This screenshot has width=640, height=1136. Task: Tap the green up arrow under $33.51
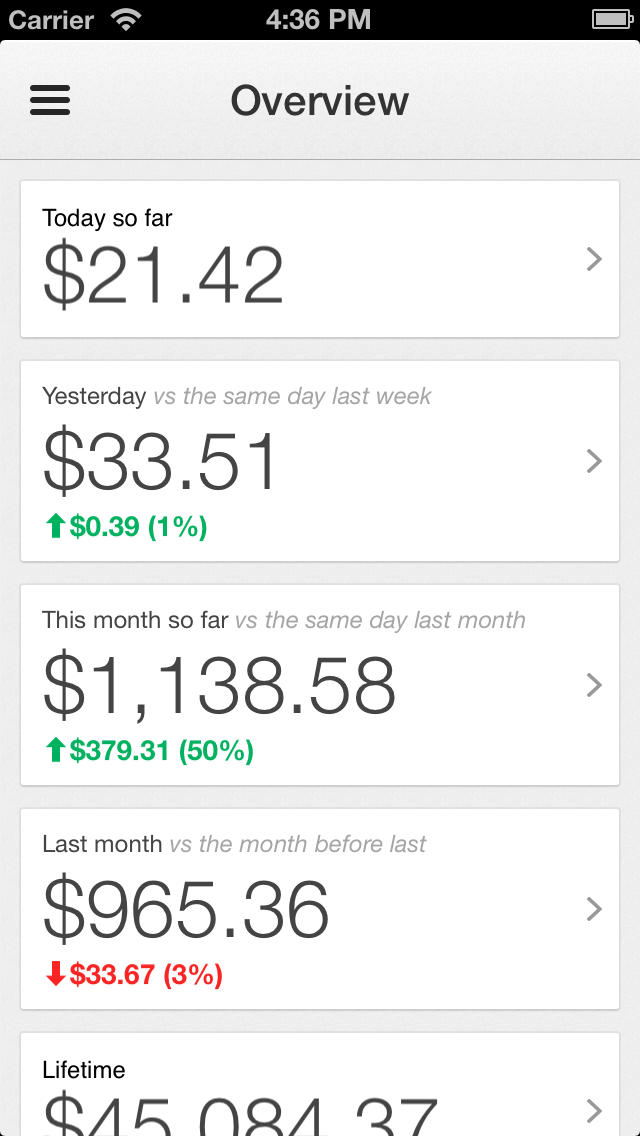[x=56, y=527]
